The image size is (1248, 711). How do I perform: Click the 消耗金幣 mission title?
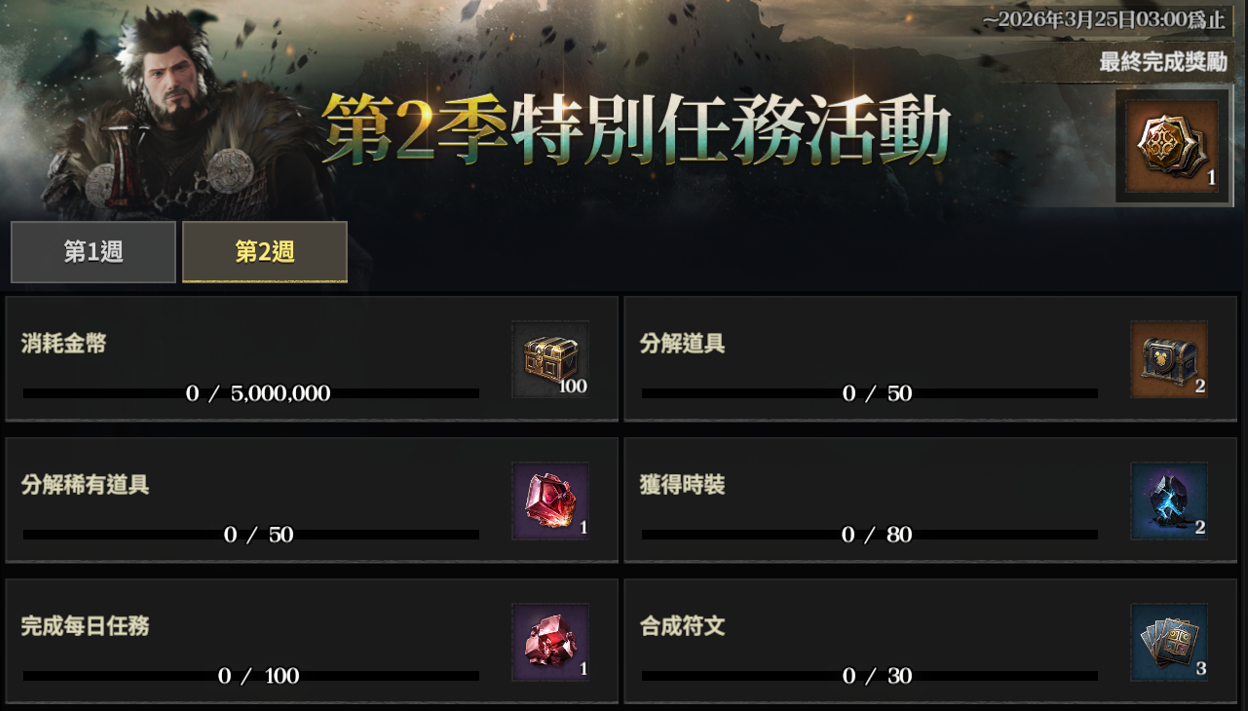tap(64, 343)
